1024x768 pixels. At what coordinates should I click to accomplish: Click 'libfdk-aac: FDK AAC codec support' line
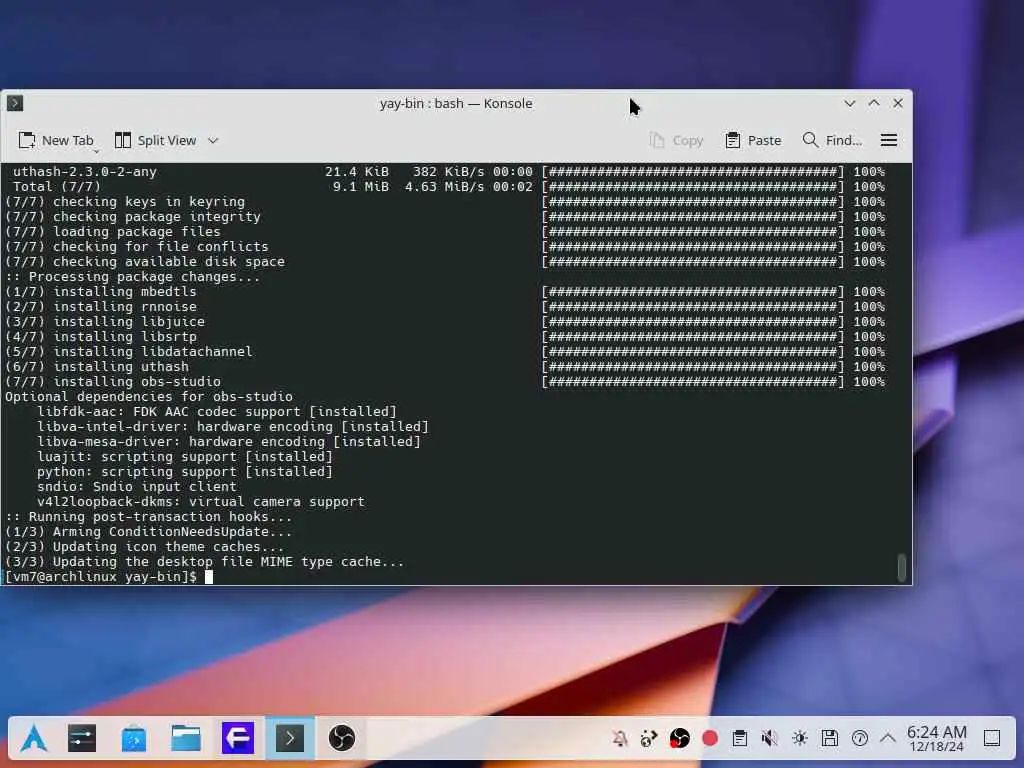point(217,411)
